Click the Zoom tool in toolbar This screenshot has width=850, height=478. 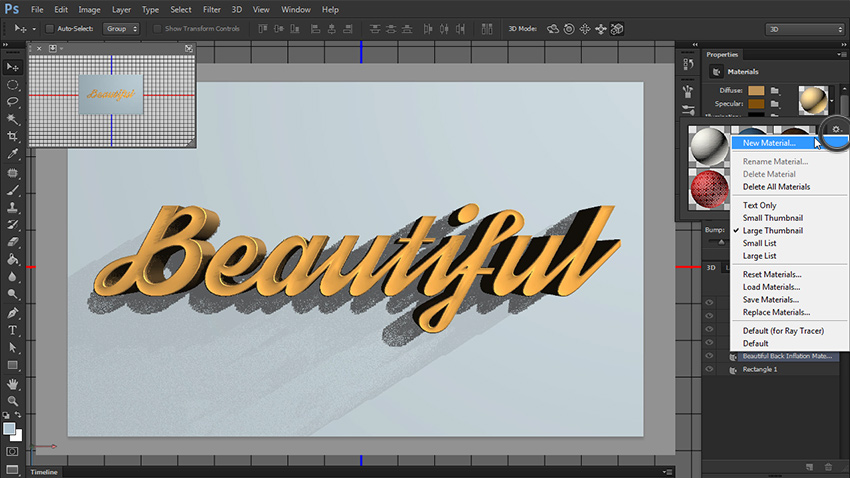click(13, 400)
